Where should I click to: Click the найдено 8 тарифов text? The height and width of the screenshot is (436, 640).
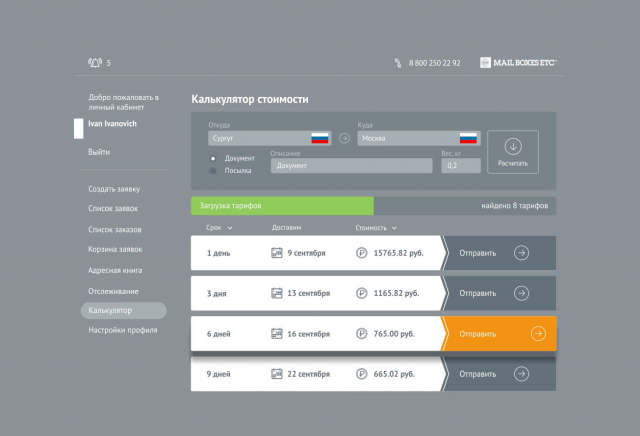515,206
